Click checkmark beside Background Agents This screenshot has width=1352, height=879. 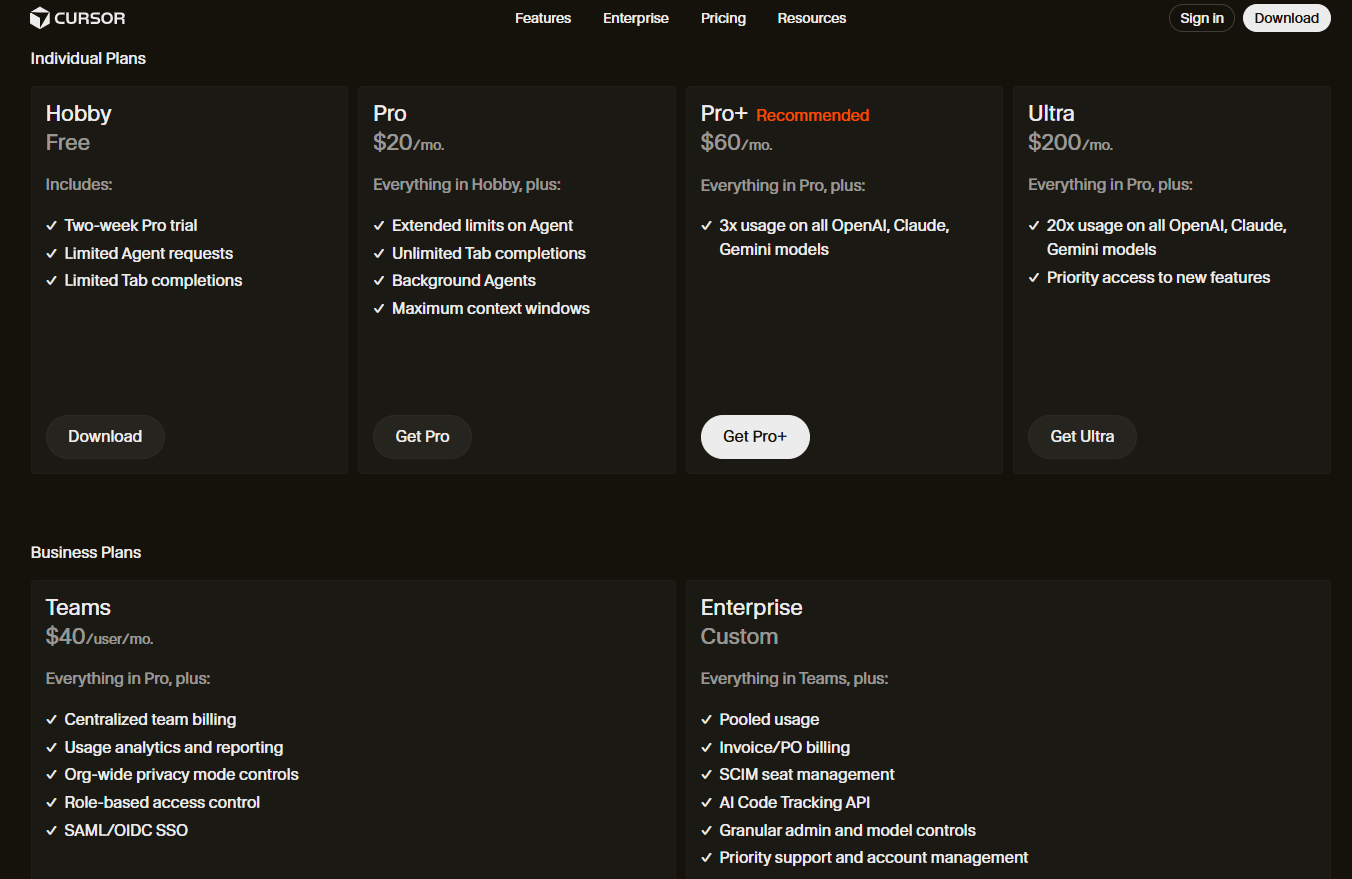click(x=379, y=281)
